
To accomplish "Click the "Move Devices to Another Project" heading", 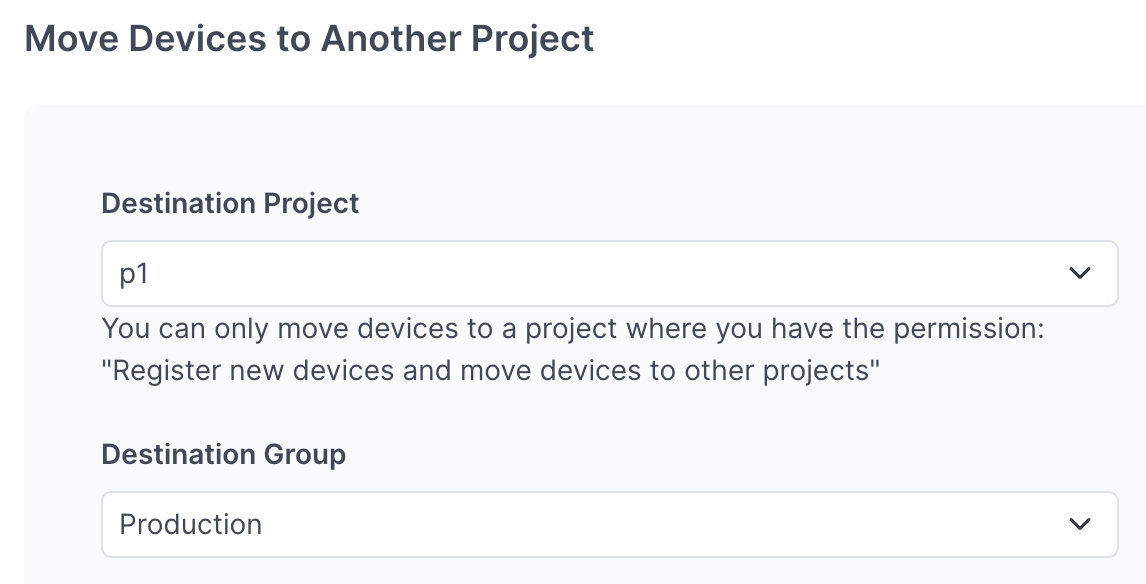I will (x=309, y=39).
